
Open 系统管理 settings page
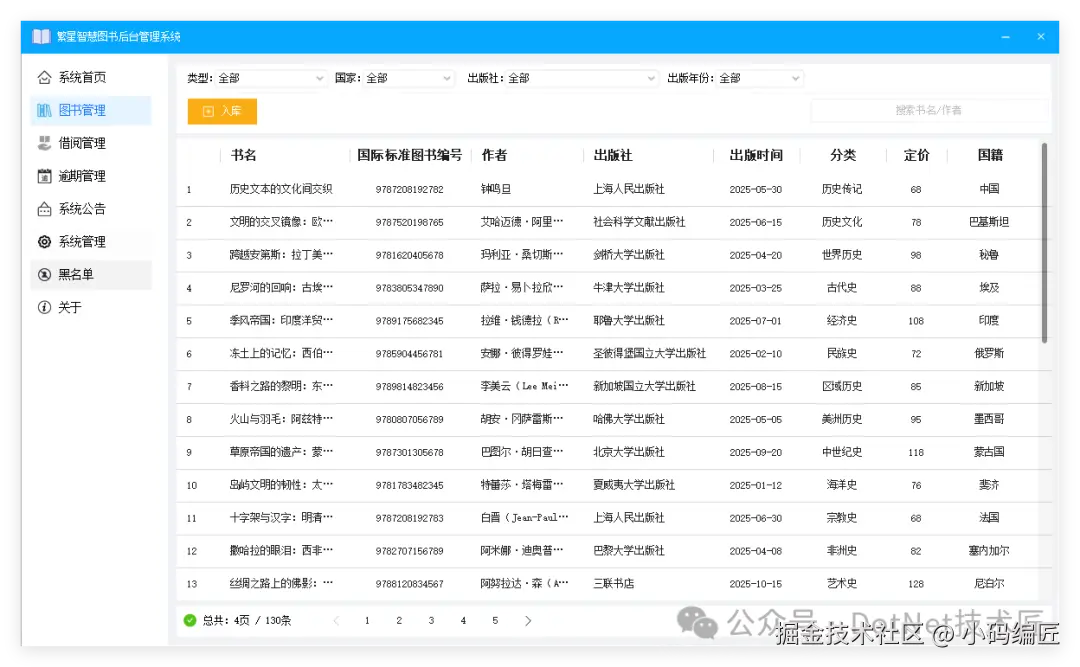tap(91, 242)
